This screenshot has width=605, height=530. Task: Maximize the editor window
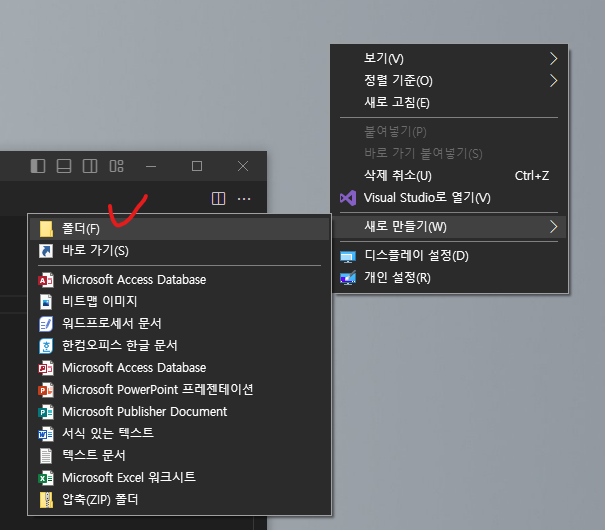point(197,166)
